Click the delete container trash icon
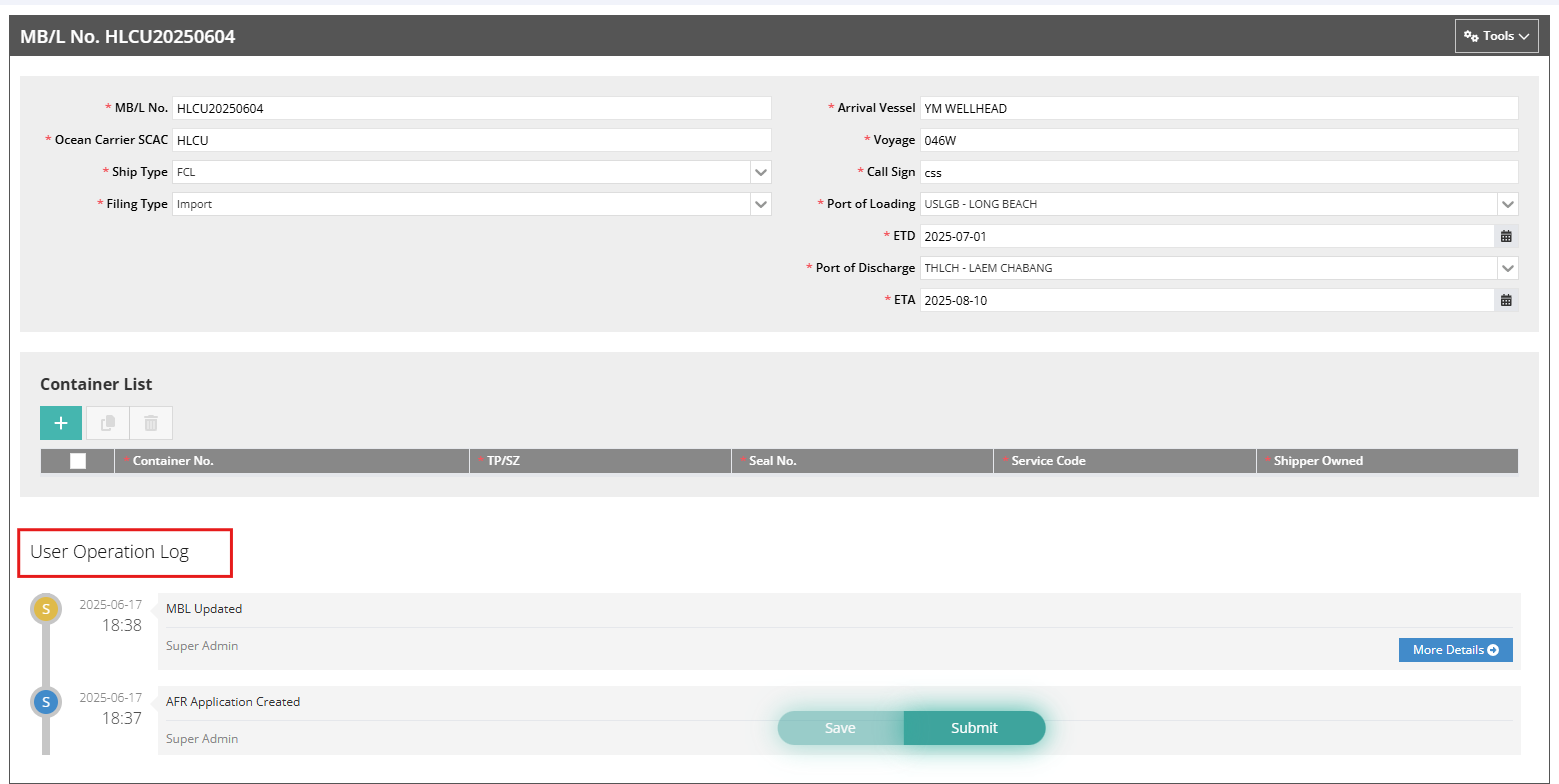 pyautogui.click(x=151, y=423)
